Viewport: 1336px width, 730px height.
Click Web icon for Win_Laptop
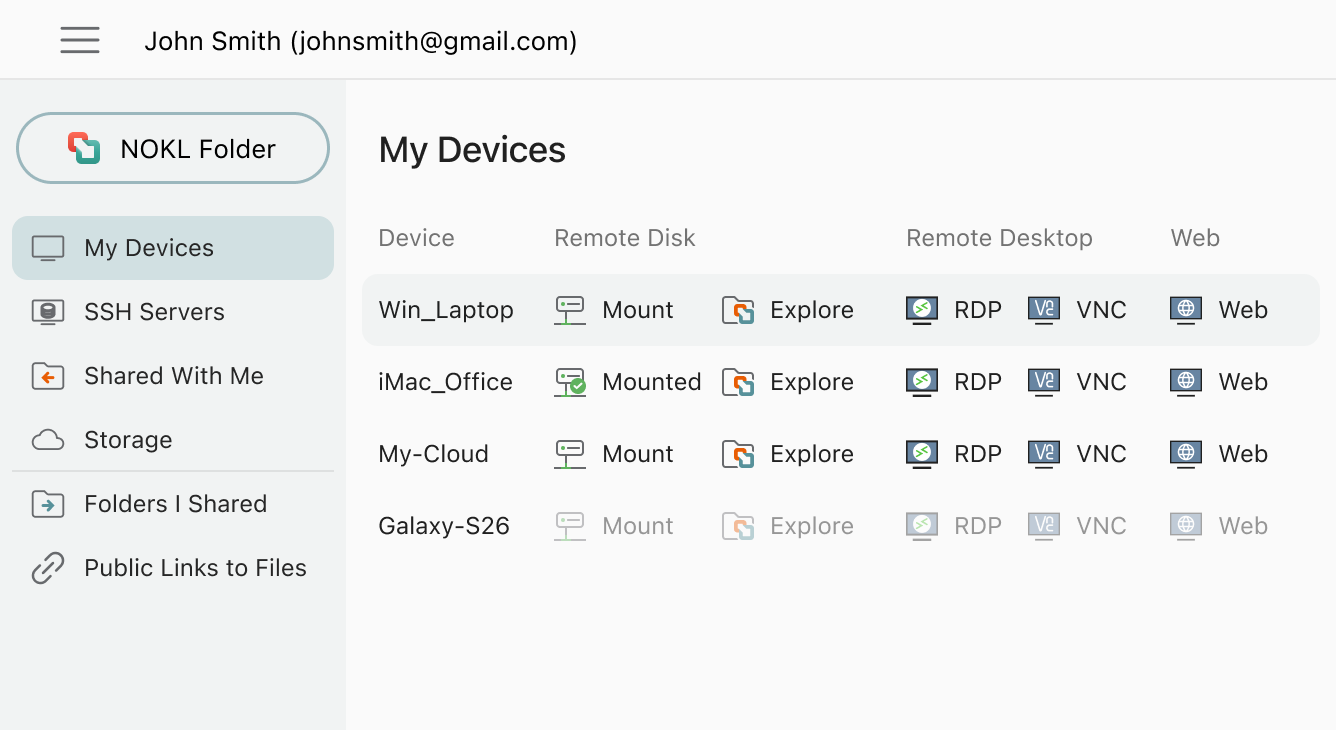point(1186,310)
